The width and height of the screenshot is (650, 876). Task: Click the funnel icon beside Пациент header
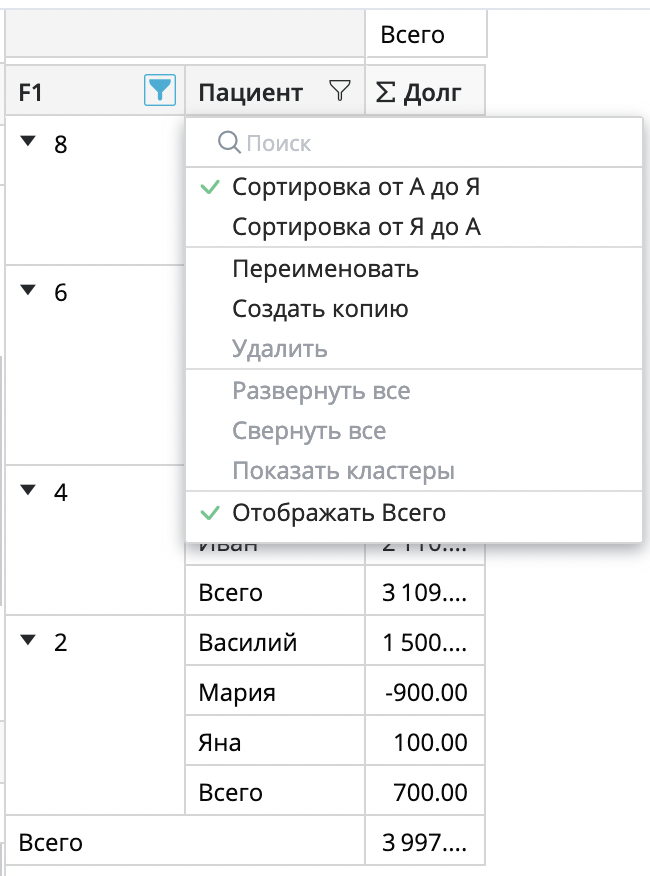(340, 92)
